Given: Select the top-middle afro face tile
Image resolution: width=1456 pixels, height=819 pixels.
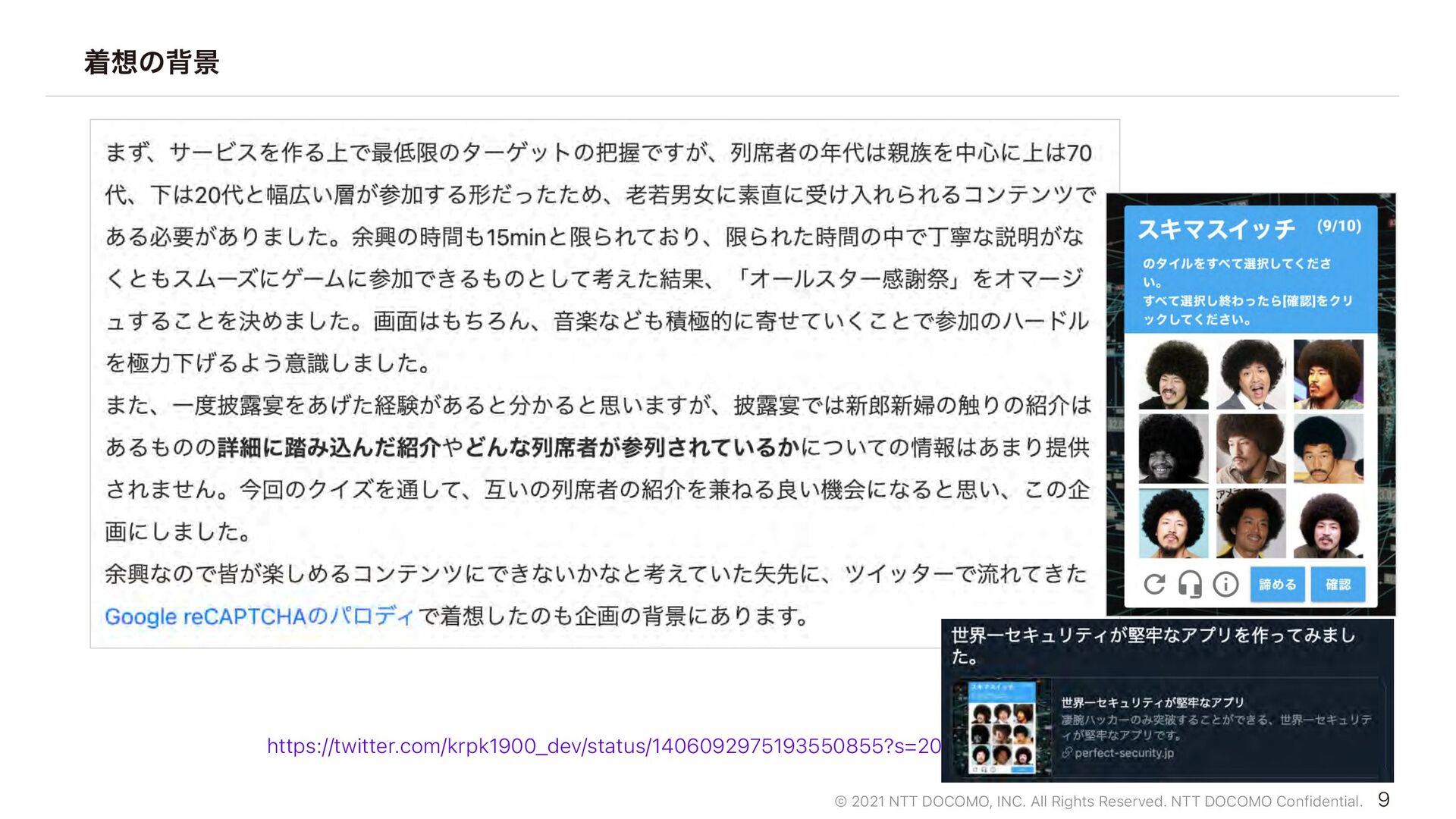Looking at the screenshot, I should click(x=1251, y=375).
